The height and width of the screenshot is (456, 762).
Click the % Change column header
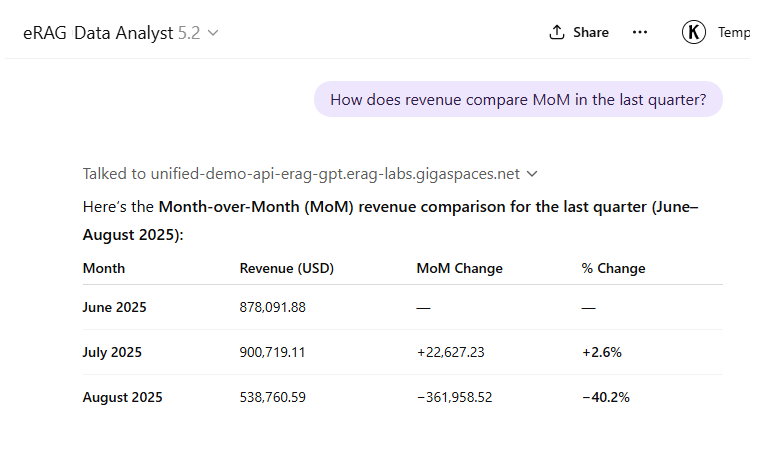click(x=613, y=268)
